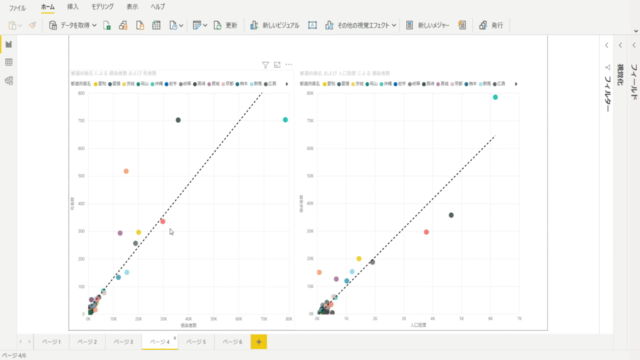
Task: Open the ファイル menu
Action: (x=17, y=8)
